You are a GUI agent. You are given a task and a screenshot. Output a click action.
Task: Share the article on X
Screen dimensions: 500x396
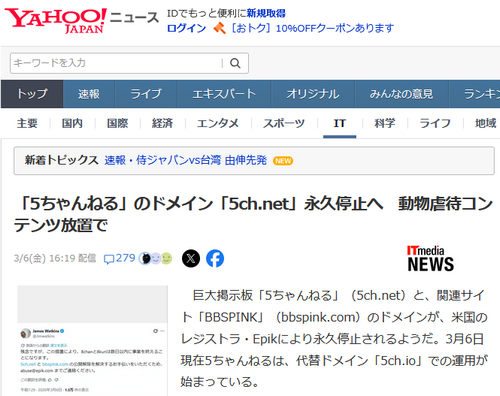pos(191,258)
